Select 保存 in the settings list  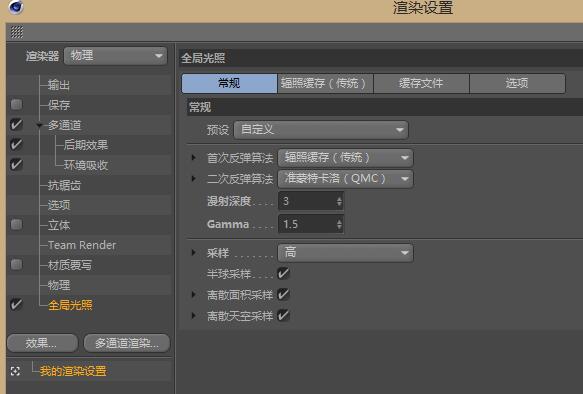point(59,105)
